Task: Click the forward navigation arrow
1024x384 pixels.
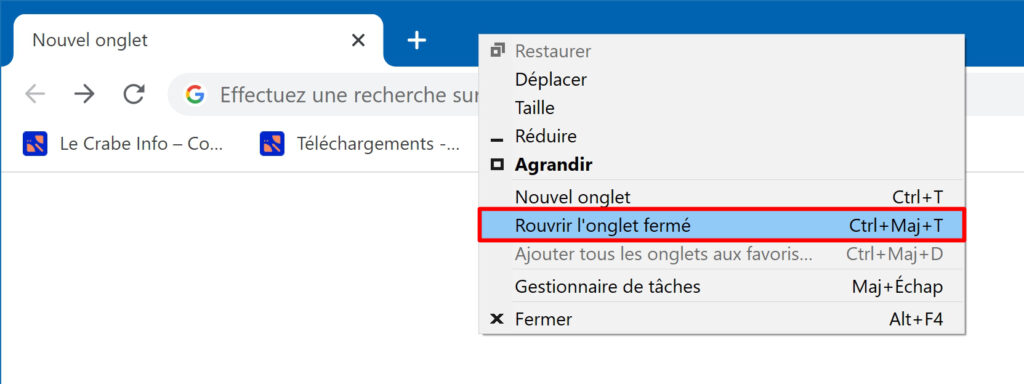Action: [x=84, y=95]
